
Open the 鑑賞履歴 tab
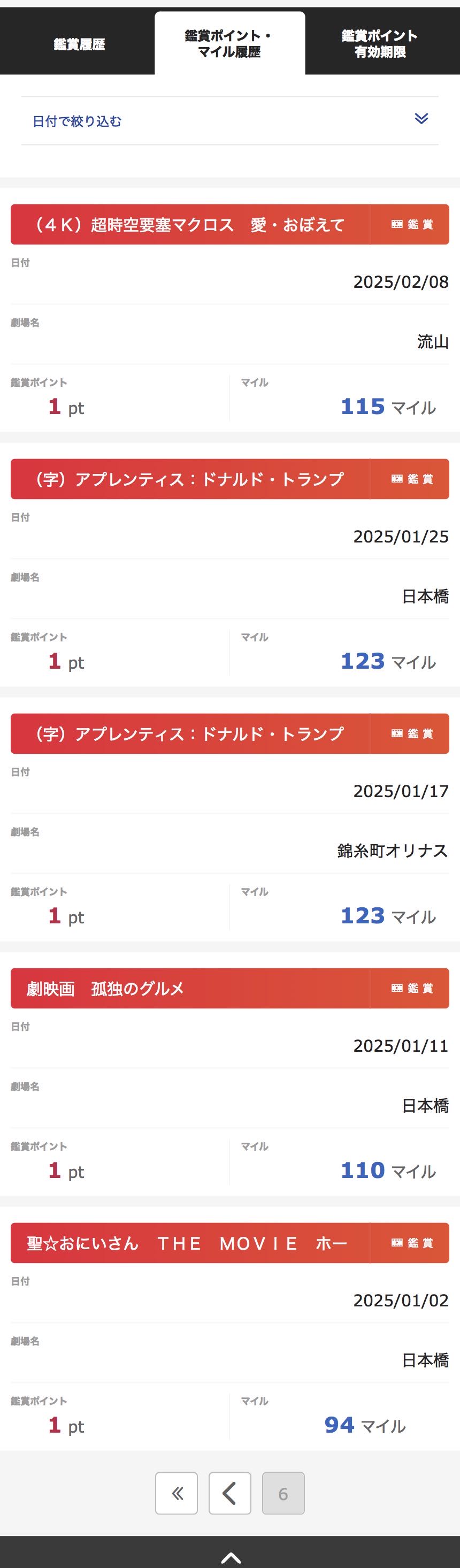click(79, 44)
